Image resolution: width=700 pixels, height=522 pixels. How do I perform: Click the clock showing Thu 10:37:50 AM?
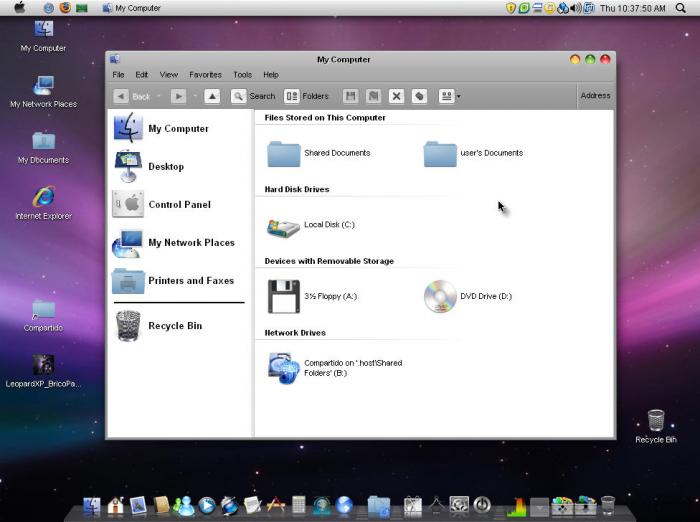[x=633, y=8]
